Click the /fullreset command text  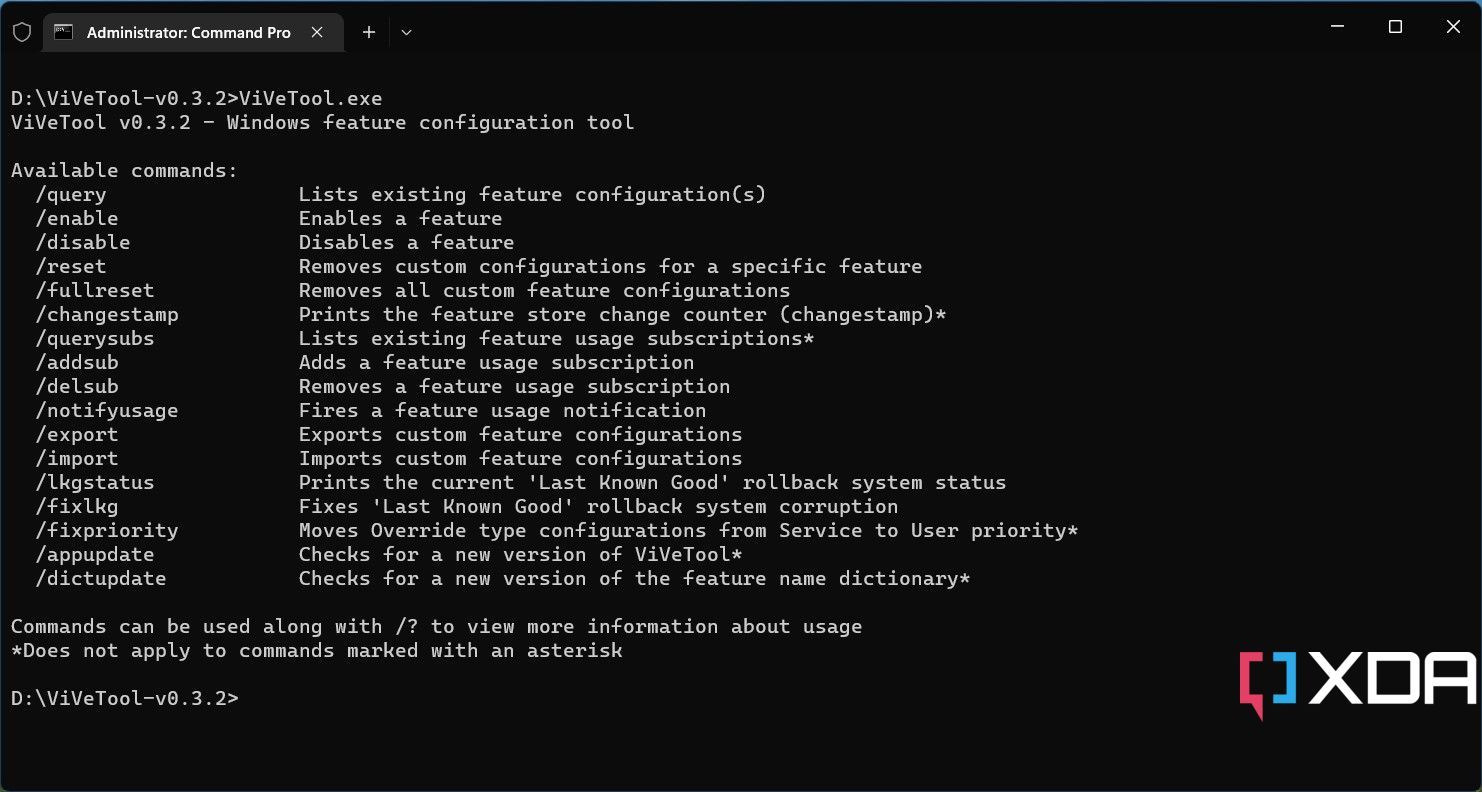point(95,291)
